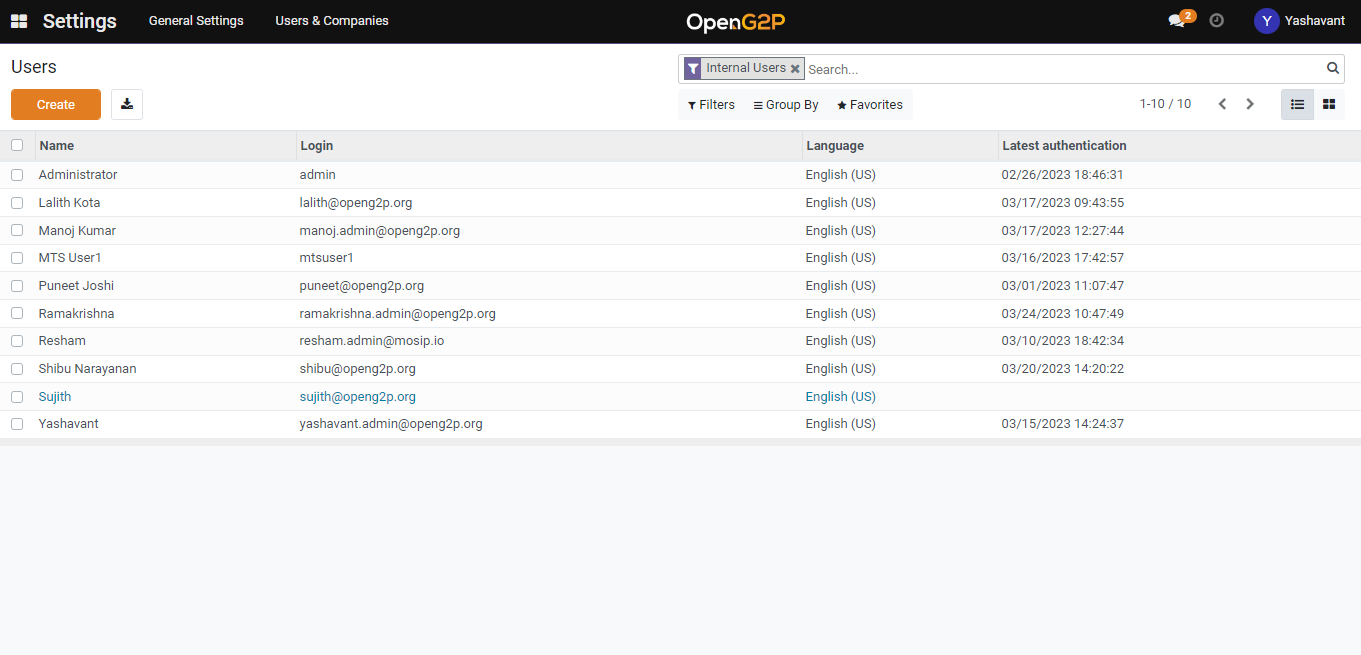Screen dimensions: 1361x655
Task: Open the activities clock icon
Action: (x=1216, y=20)
